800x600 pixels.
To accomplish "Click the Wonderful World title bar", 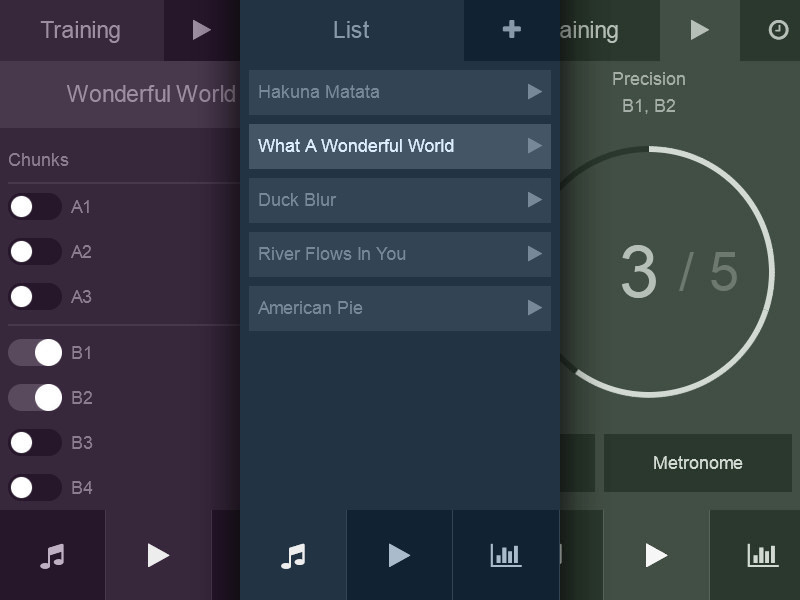I will coord(120,94).
